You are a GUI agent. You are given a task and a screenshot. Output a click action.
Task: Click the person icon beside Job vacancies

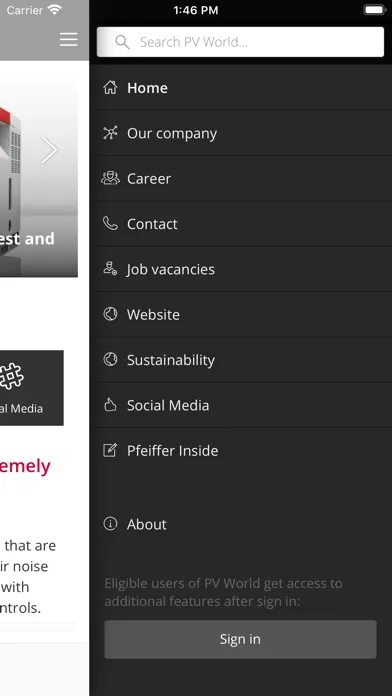[x=110, y=269]
